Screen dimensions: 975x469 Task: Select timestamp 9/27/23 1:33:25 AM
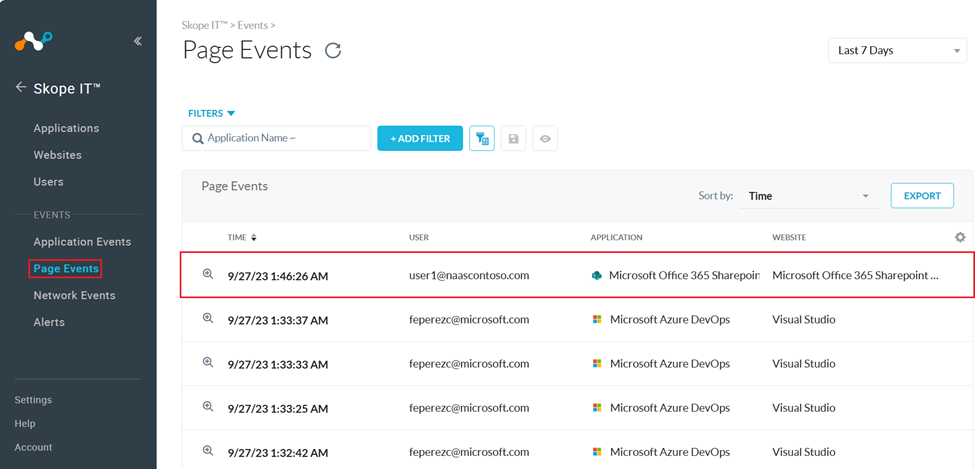tap(278, 408)
